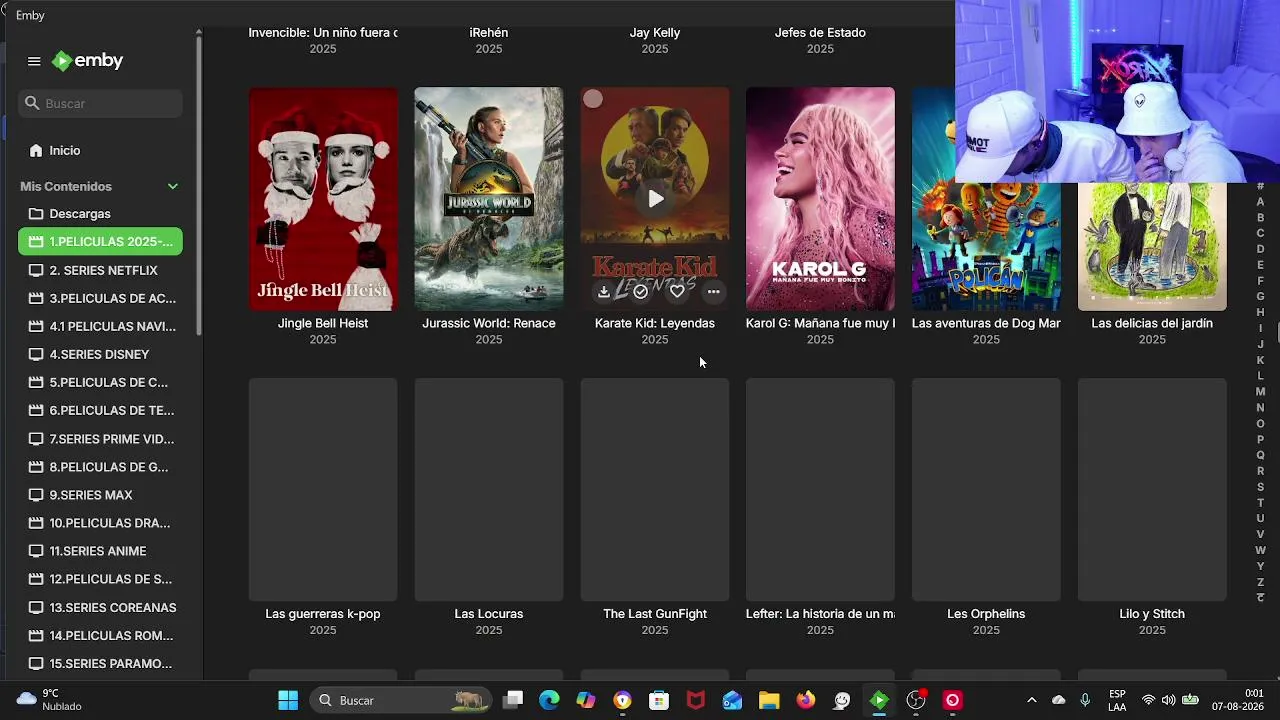Collapse the Mis Contenidos section
The width and height of the screenshot is (1280, 720).
click(x=173, y=186)
